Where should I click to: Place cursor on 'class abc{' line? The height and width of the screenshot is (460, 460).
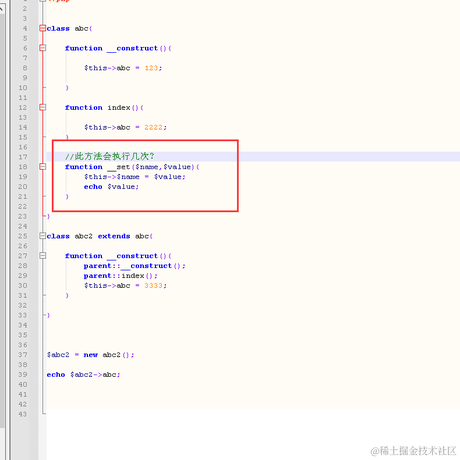[69, 29]
